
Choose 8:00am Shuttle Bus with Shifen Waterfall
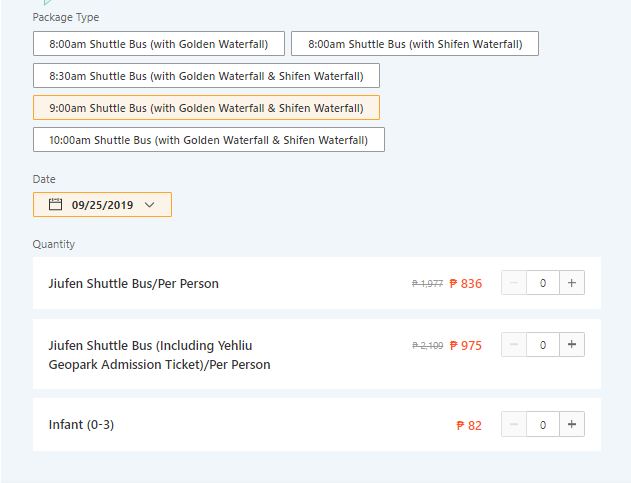[414, 44]
